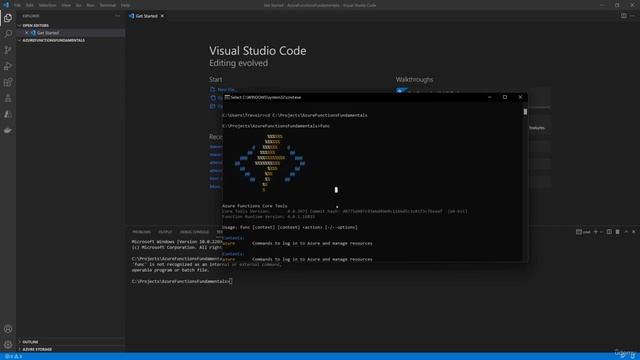Open the Help menu
Screen dimensions: 640x360
[x=125, y=5]
